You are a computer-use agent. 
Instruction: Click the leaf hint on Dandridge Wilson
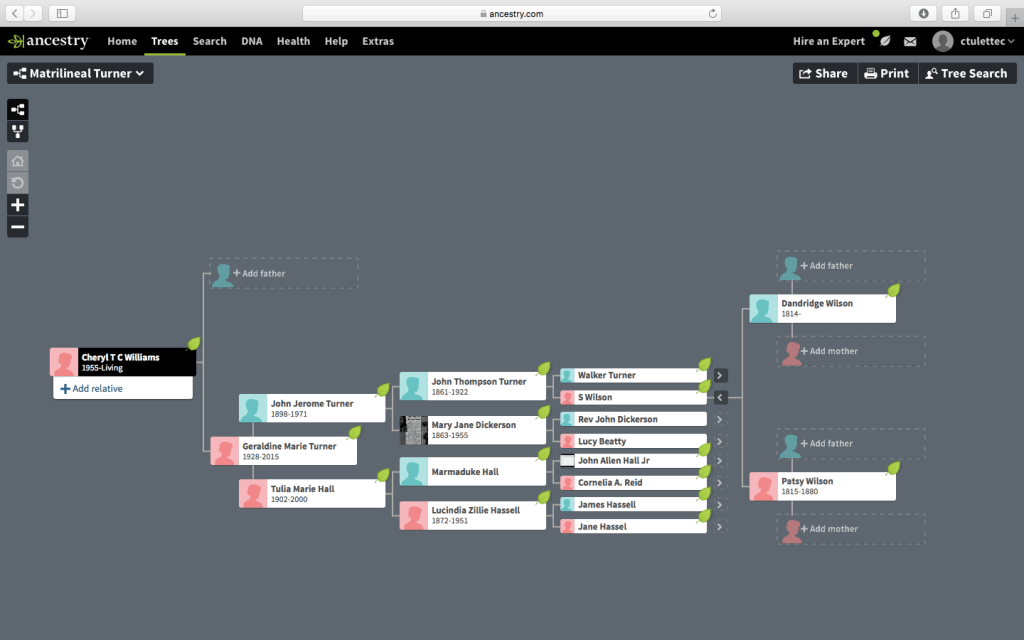click(x=894, y=290)
